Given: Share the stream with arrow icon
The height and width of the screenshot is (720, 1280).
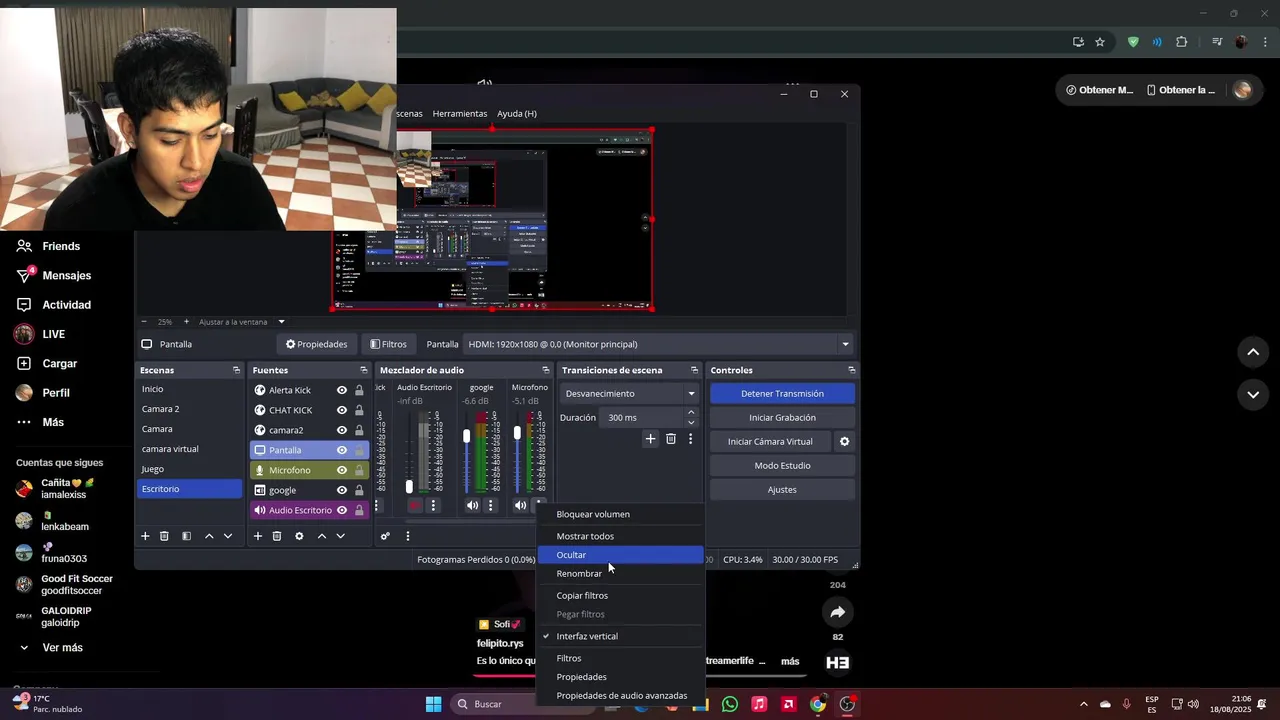Looking at the screenshot, I should pos(838,612).
